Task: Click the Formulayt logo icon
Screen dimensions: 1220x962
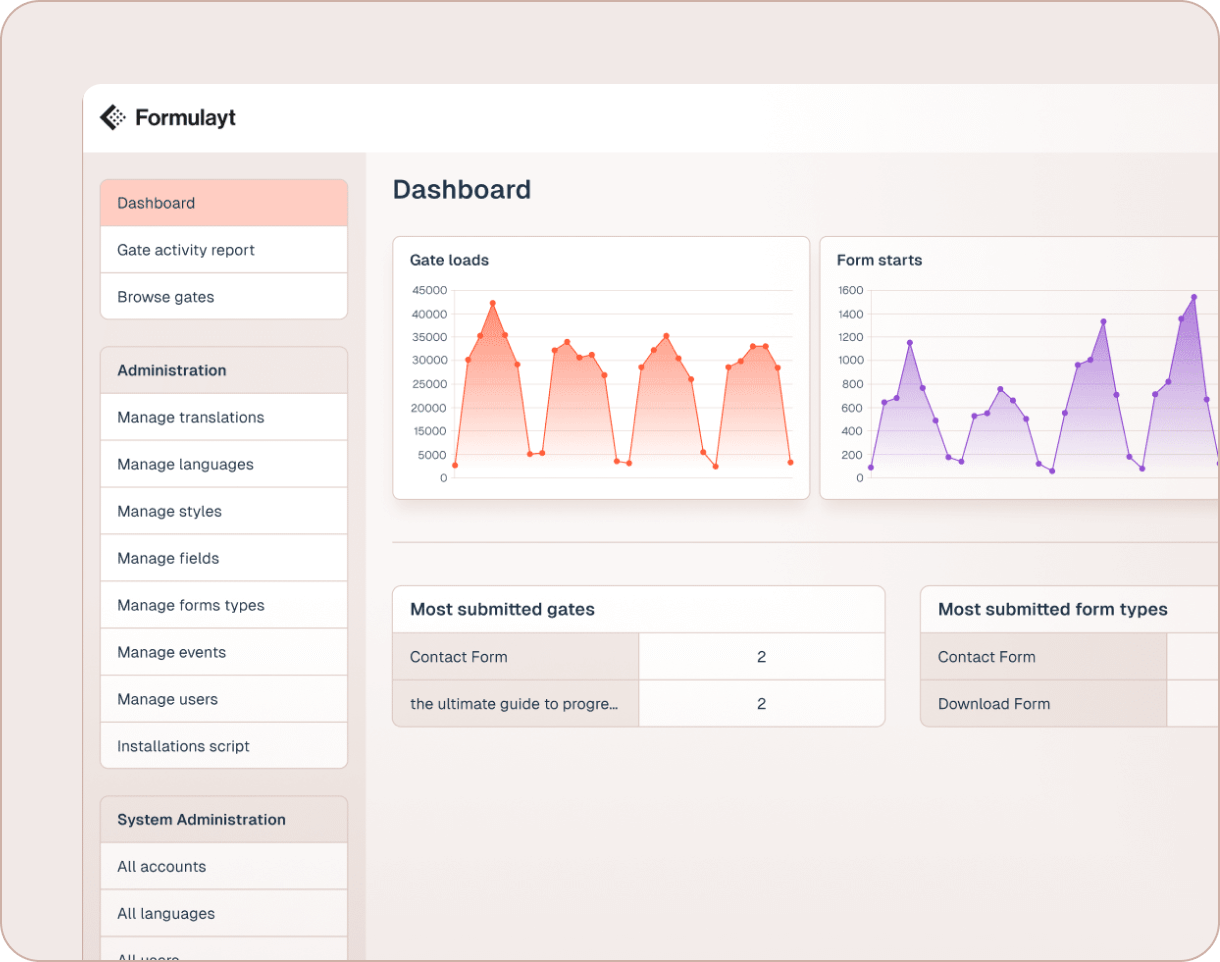Action: [113, 118]
